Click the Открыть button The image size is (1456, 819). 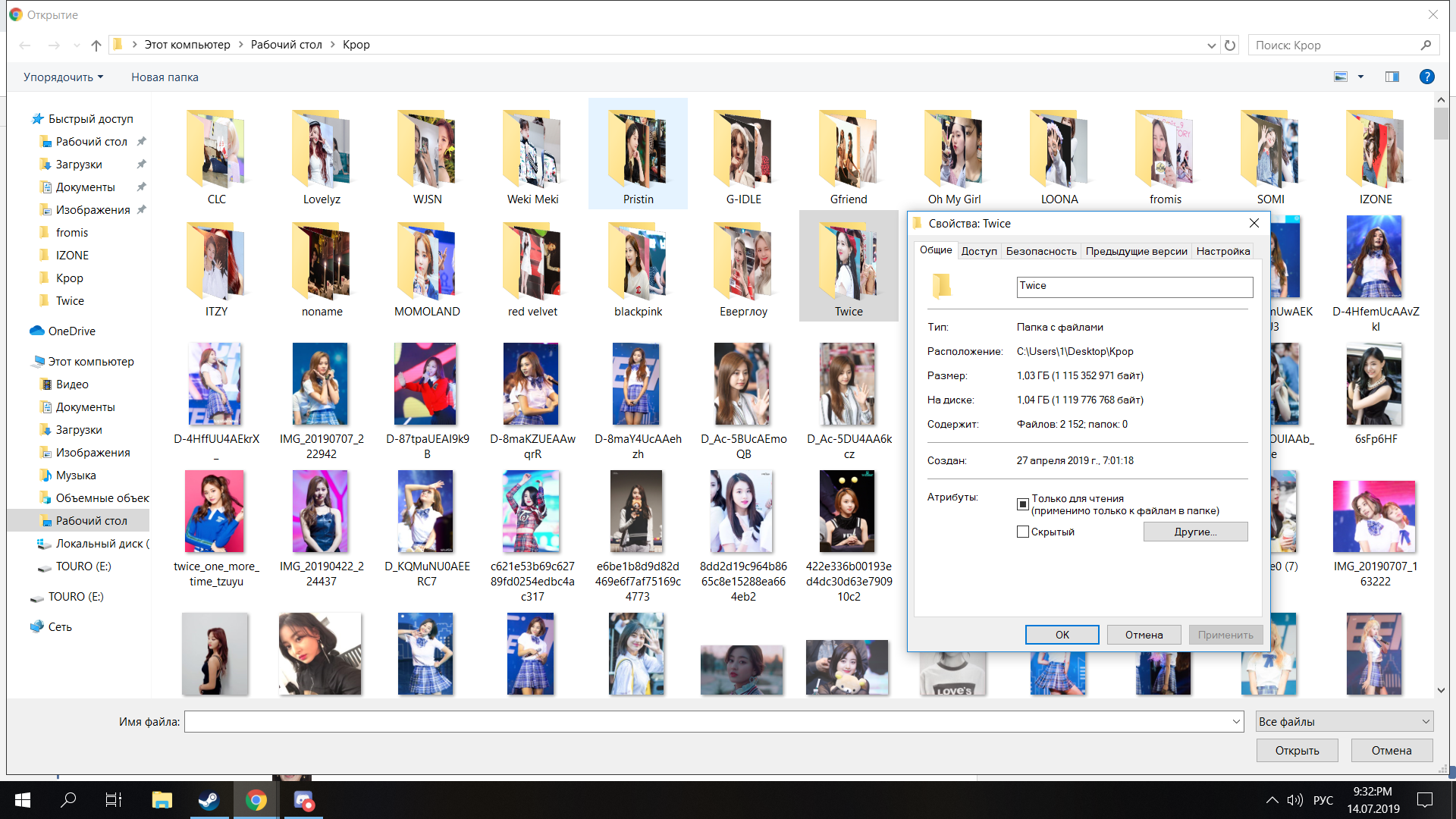1297,751
